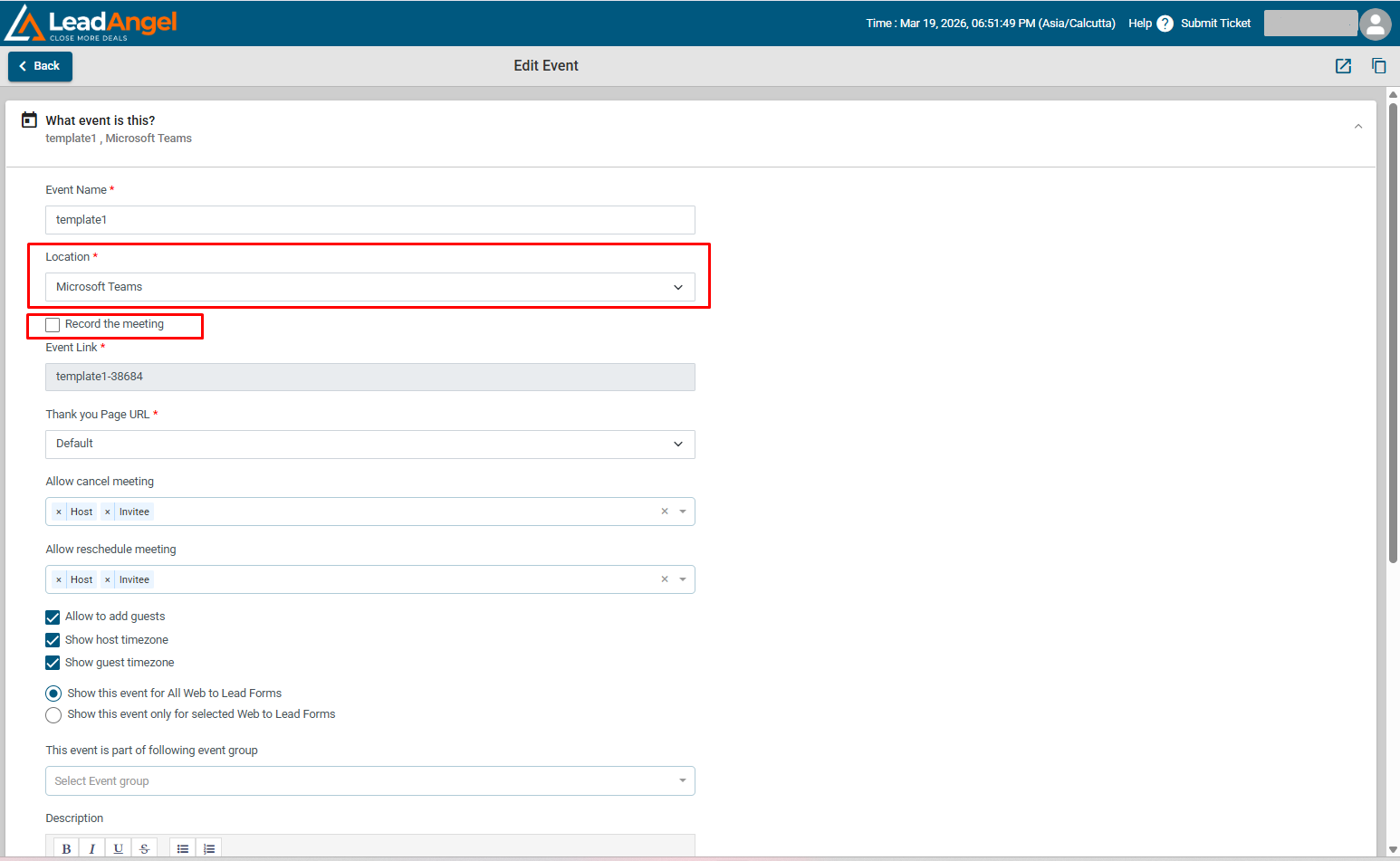Click the Edit Event page title

(x=546, y=66)
